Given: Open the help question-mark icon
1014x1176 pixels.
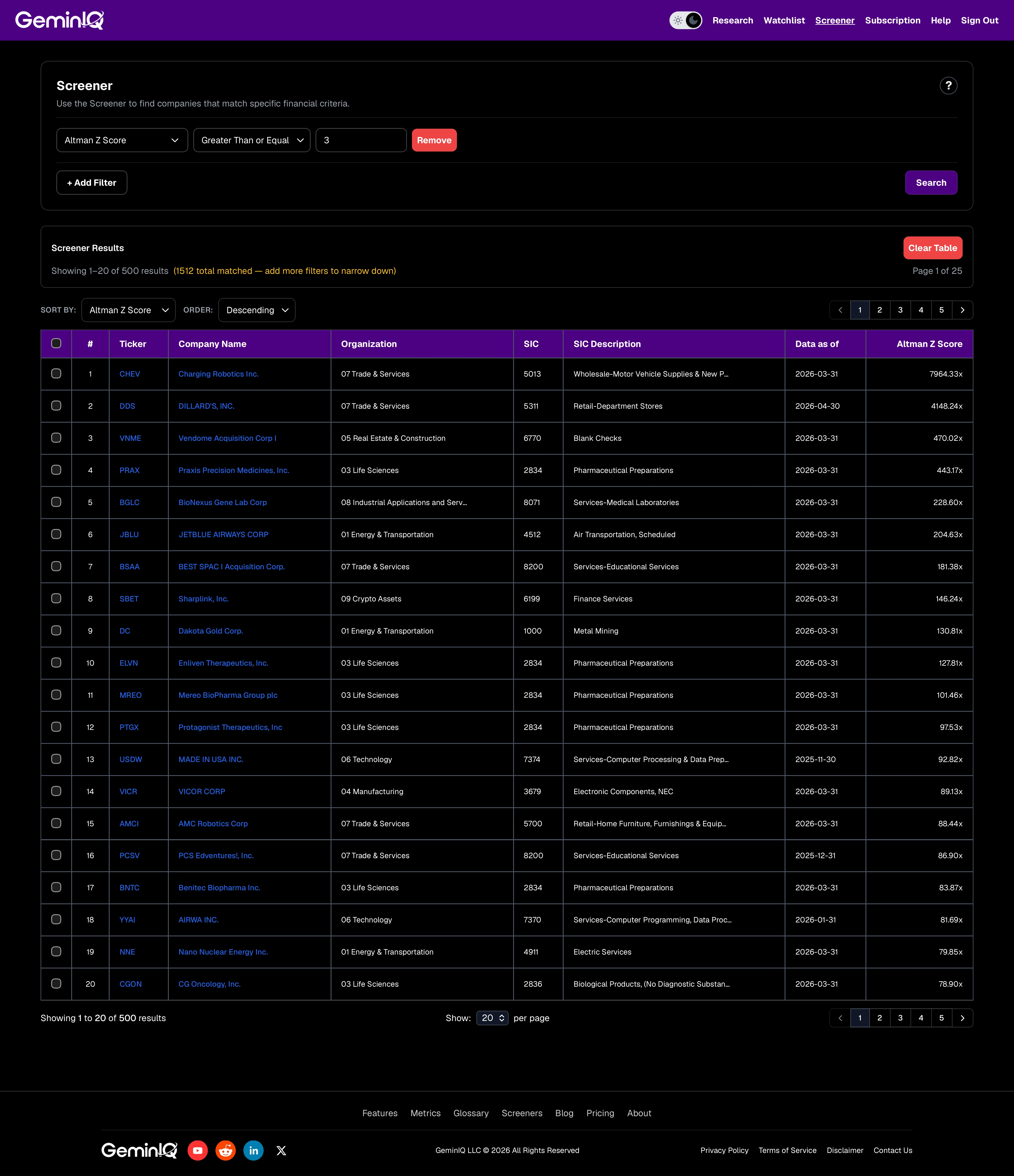Looking at the screenshot, I should (948, 86).
